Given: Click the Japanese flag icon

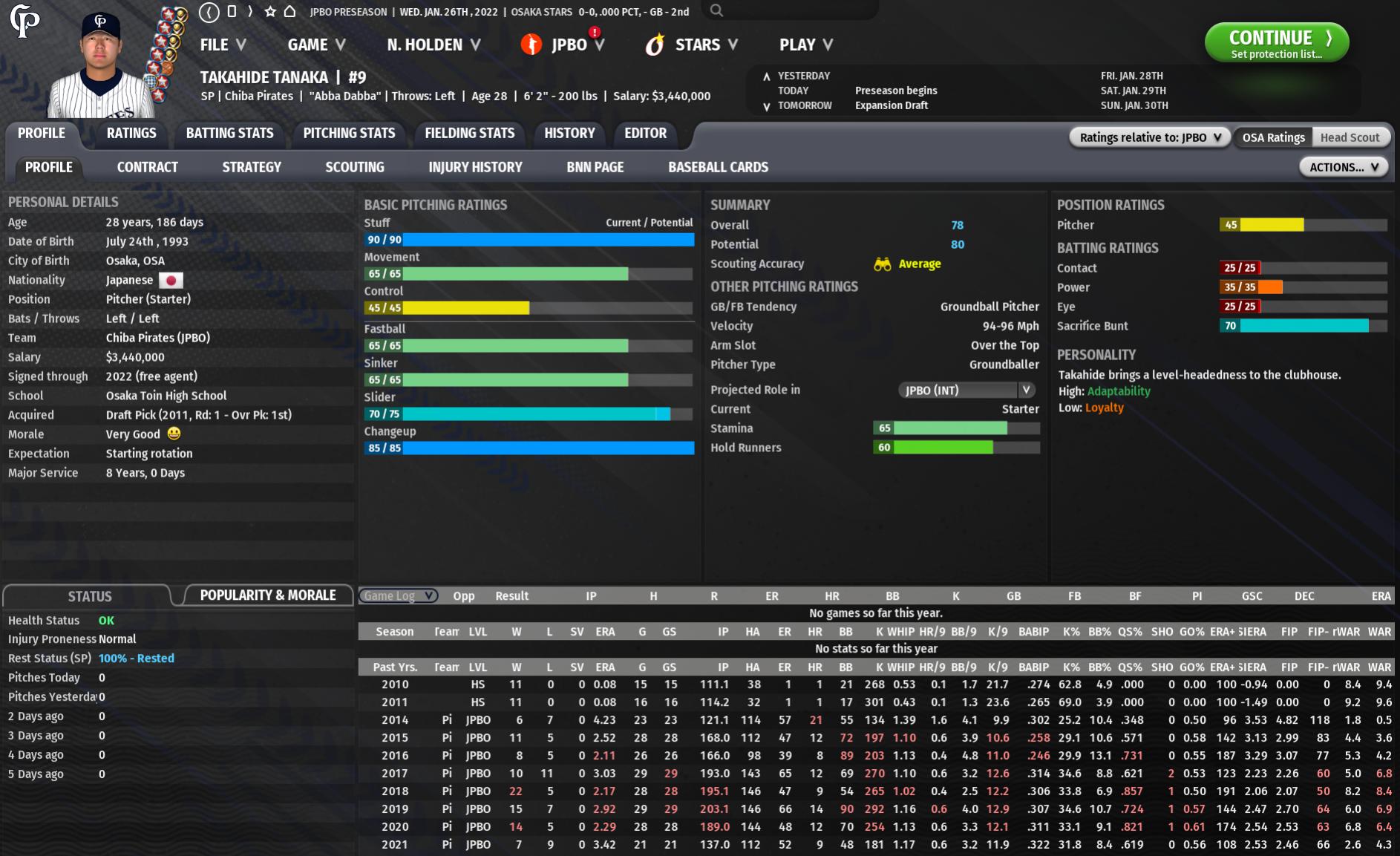Looking at the screenshot, I should (171, 280).
